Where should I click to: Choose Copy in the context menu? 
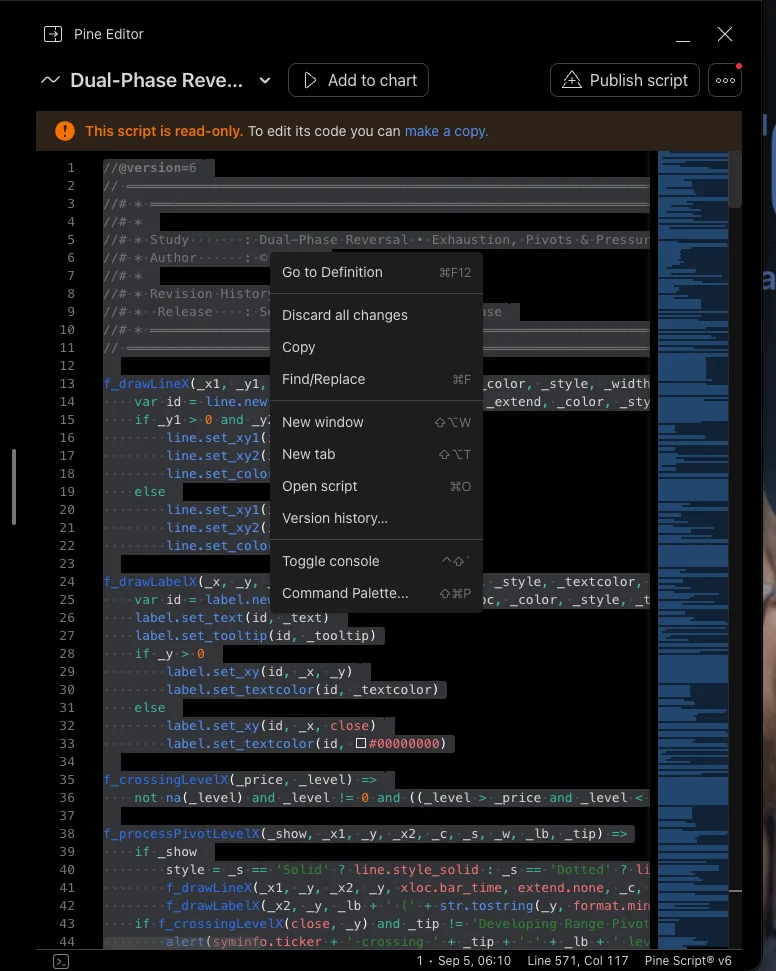tap(376, 347)
